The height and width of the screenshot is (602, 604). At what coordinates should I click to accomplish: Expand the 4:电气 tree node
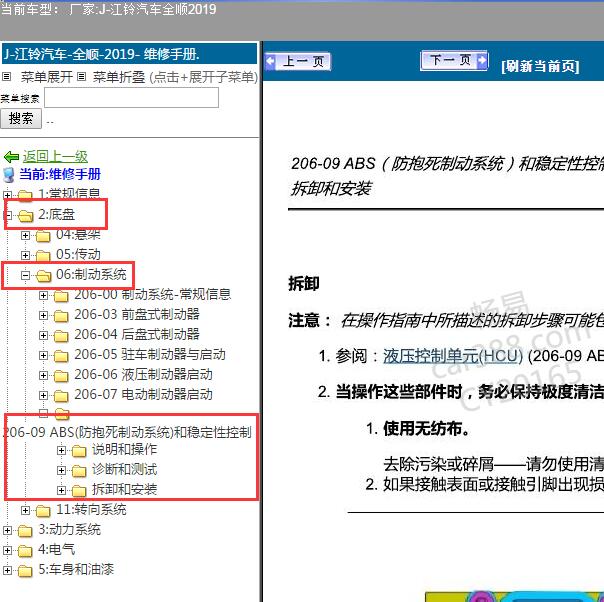pos(7,550)
